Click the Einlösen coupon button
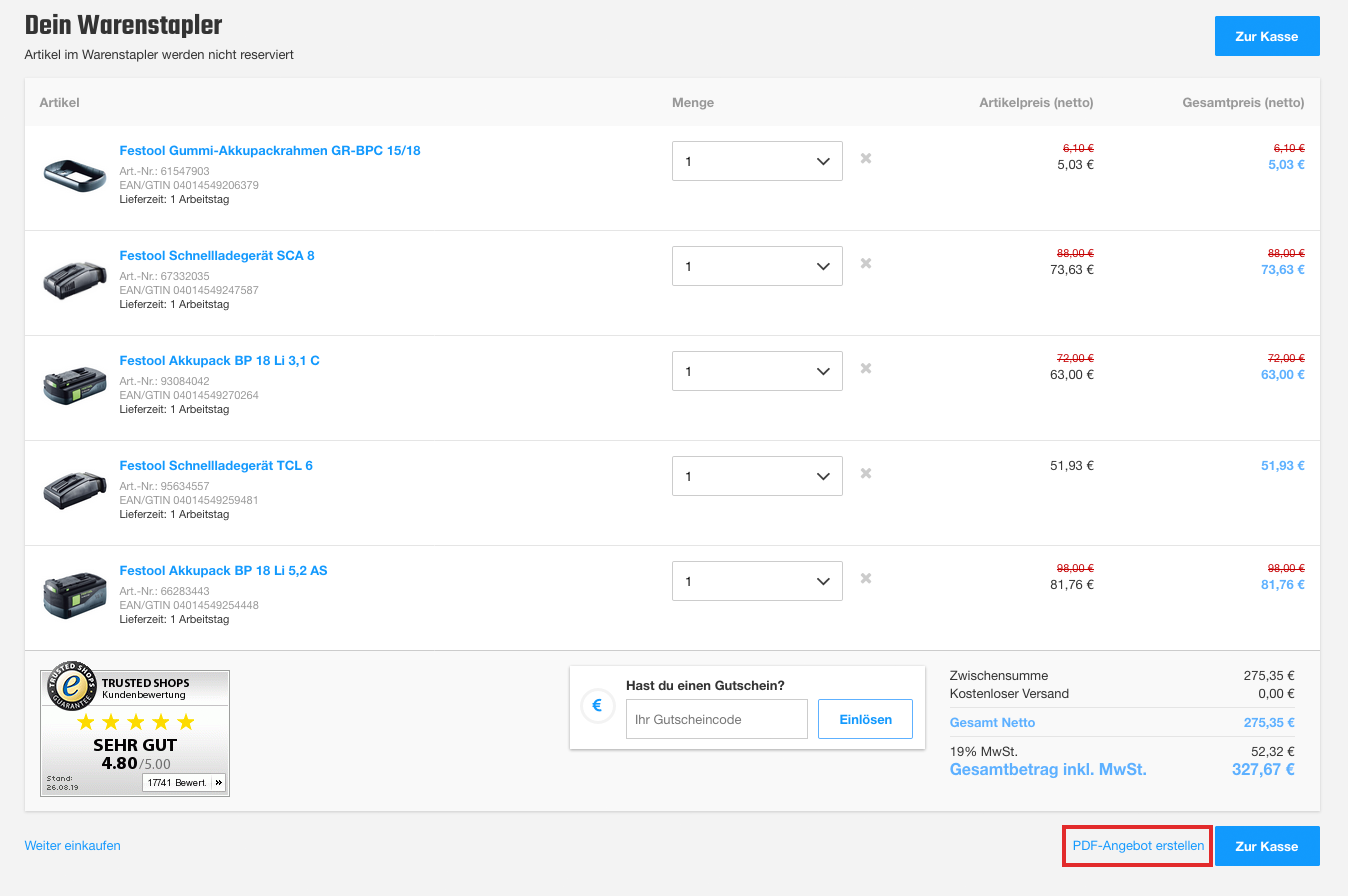The width and height of the screenshot is (1348, 896). [865, 719]
